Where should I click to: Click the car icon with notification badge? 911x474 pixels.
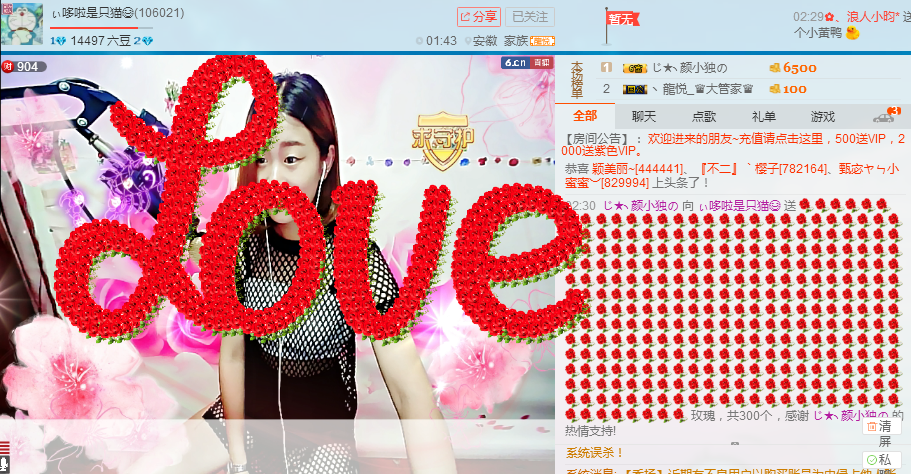884,116
